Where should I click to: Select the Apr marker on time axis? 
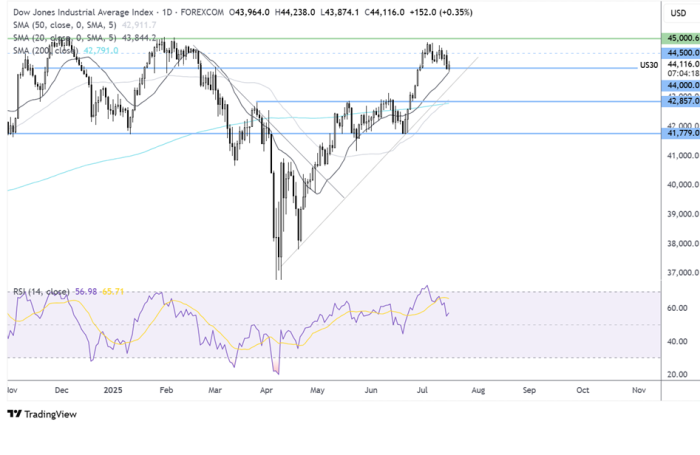tap(266, 390)
